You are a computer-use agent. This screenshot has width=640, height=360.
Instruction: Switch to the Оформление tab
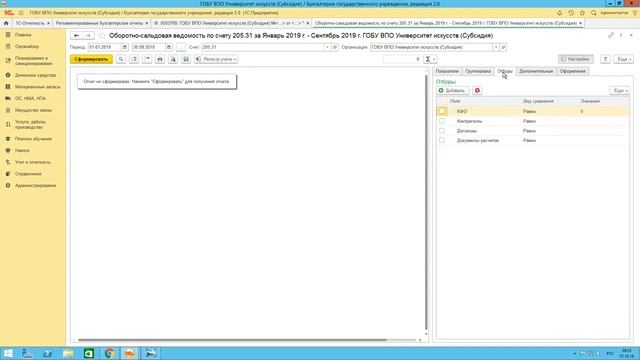point(573,71)
